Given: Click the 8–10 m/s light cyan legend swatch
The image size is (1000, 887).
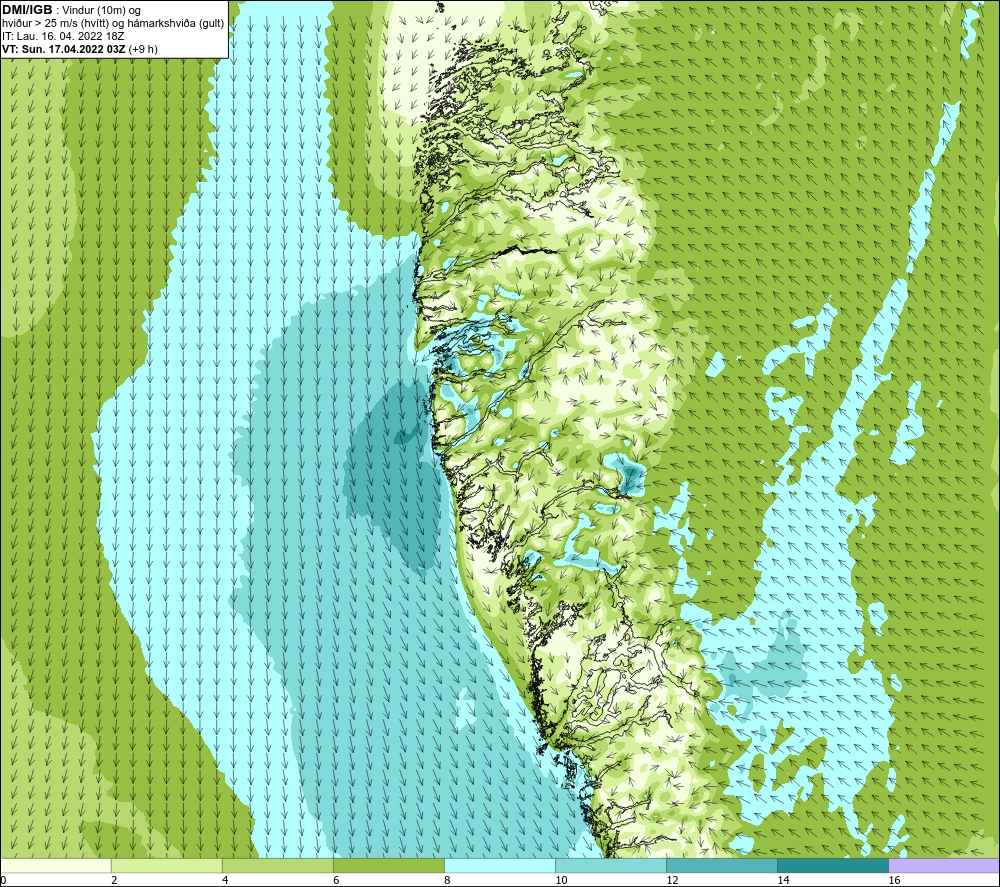Looking at the screenshot, I should pyautogui.click(x=500, y=866).
